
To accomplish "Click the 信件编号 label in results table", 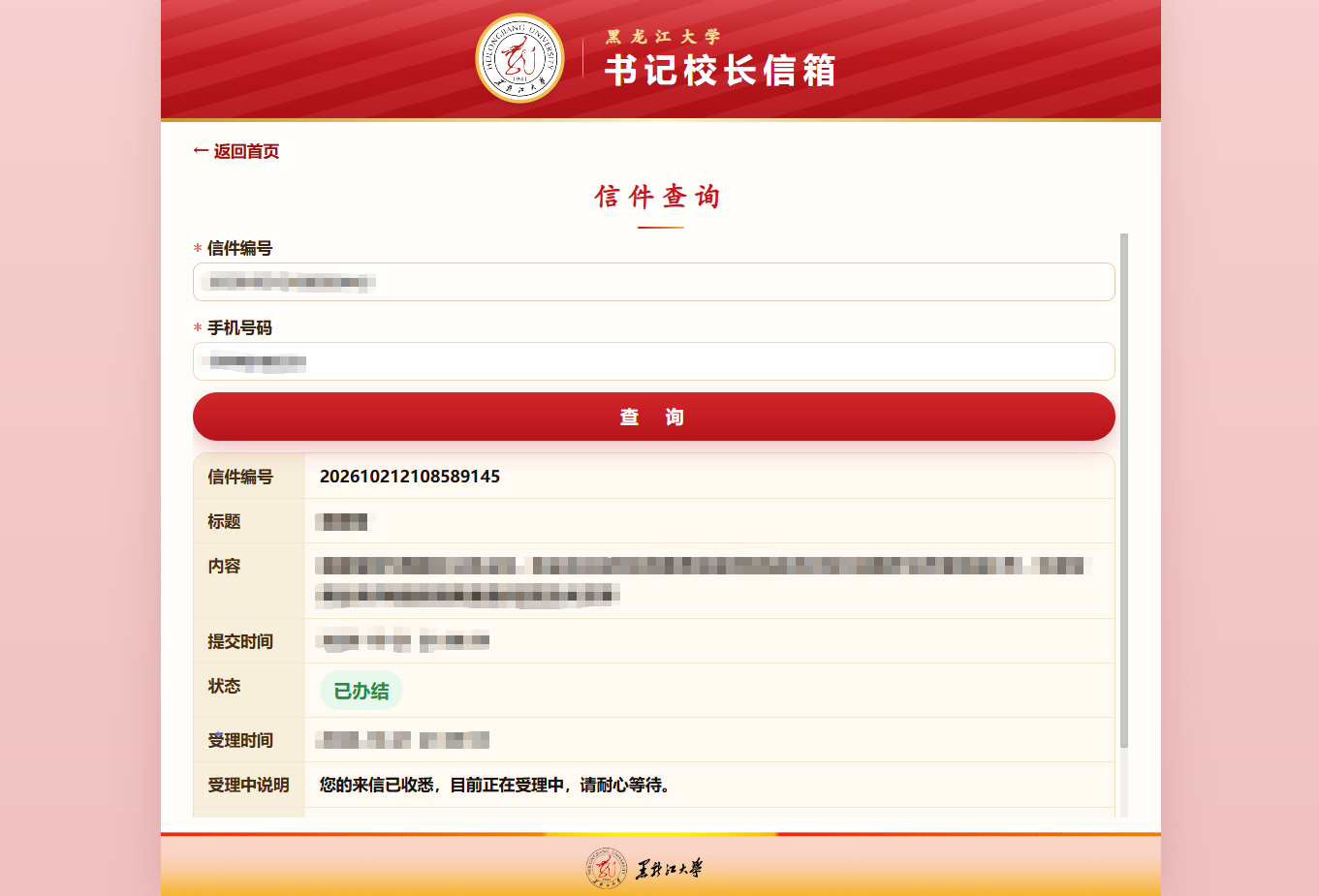I will 240,477.
